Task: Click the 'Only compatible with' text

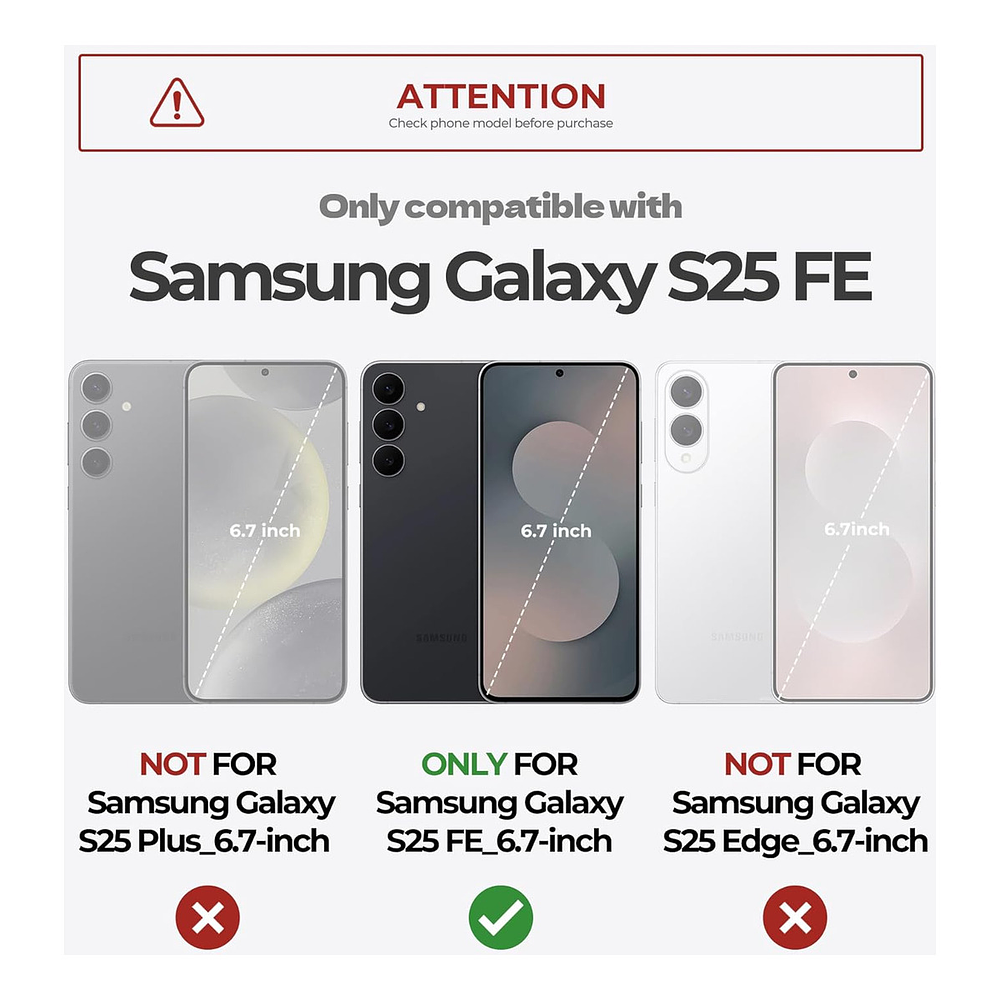Action: [x=501, y=207]
